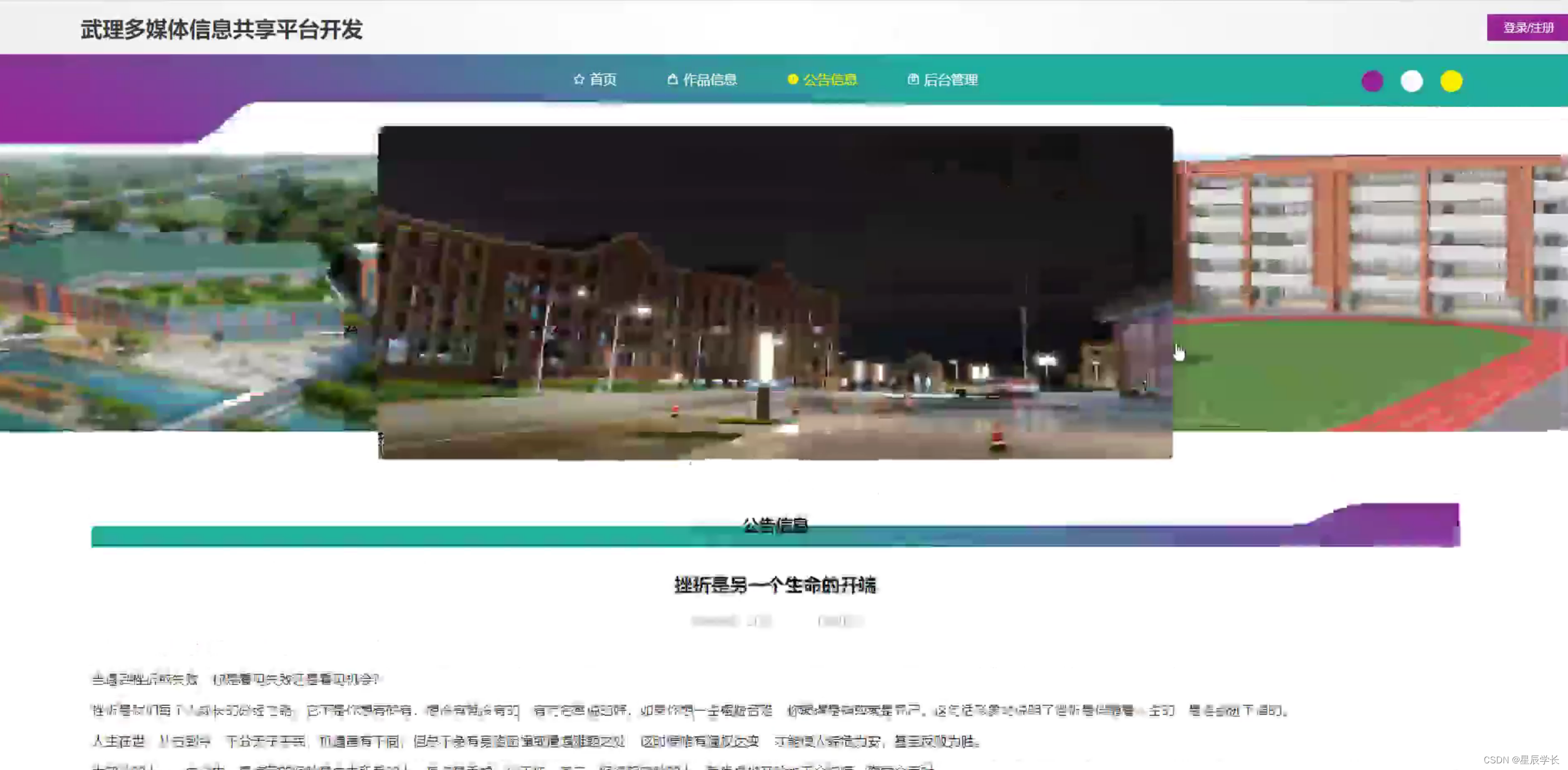Open the 首页 navigation item
Screen dimensions: 1568x770
coord(603,80)
